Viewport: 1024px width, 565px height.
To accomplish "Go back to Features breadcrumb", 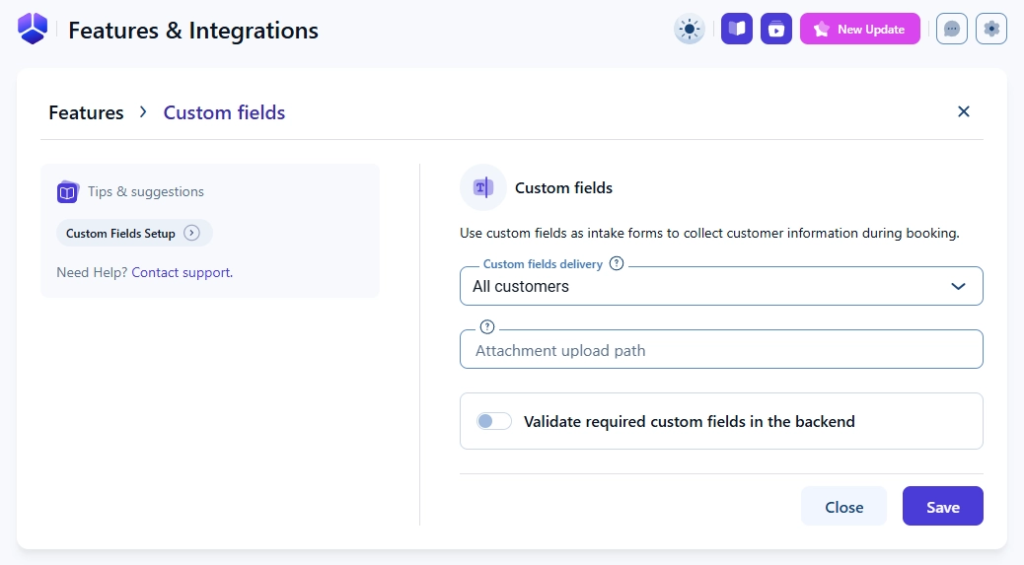I will 86,113.
